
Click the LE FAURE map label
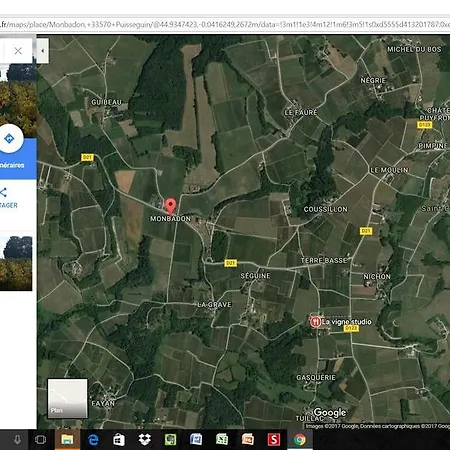[x=301, y=113]
